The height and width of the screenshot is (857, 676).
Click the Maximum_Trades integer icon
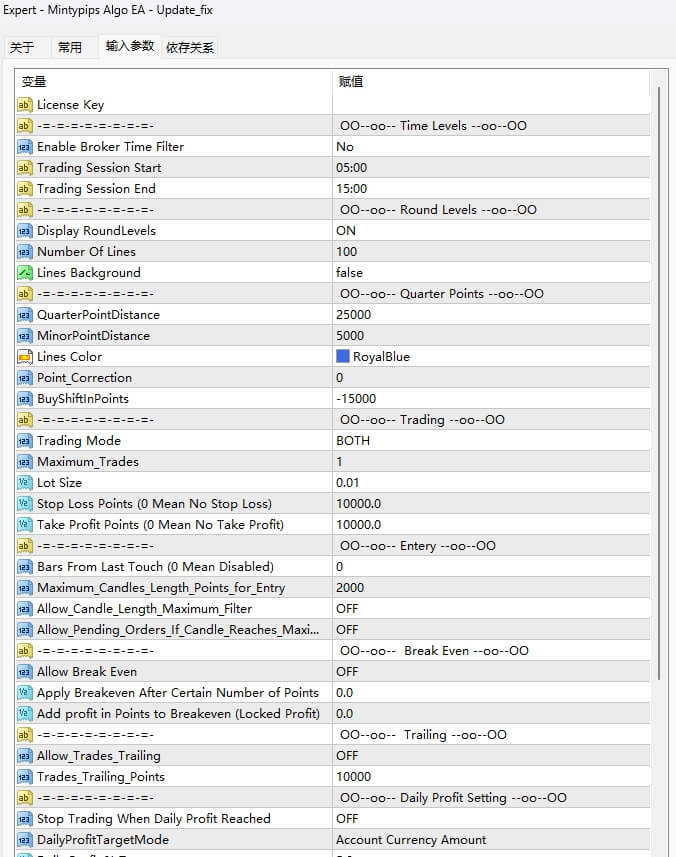pyautogui.click(x=25, y=462)
